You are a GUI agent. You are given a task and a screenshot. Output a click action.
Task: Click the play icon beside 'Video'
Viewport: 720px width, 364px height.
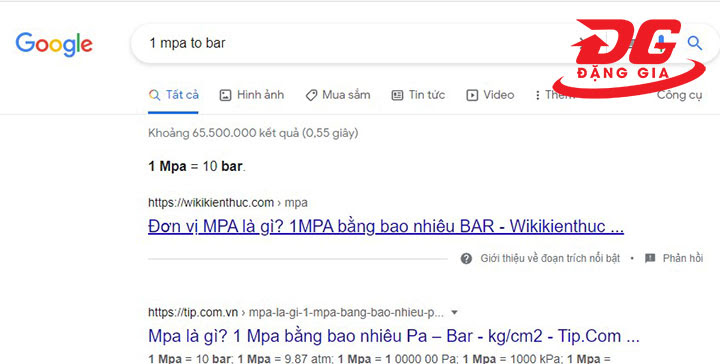click(472, 95)
